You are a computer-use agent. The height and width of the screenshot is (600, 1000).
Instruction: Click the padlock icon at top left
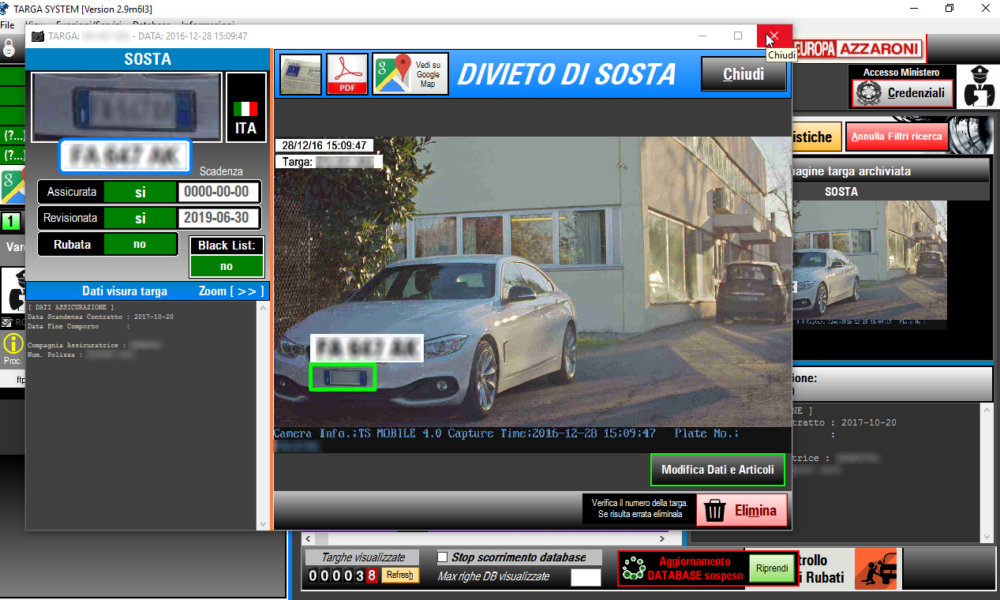(x=9, y=47)
